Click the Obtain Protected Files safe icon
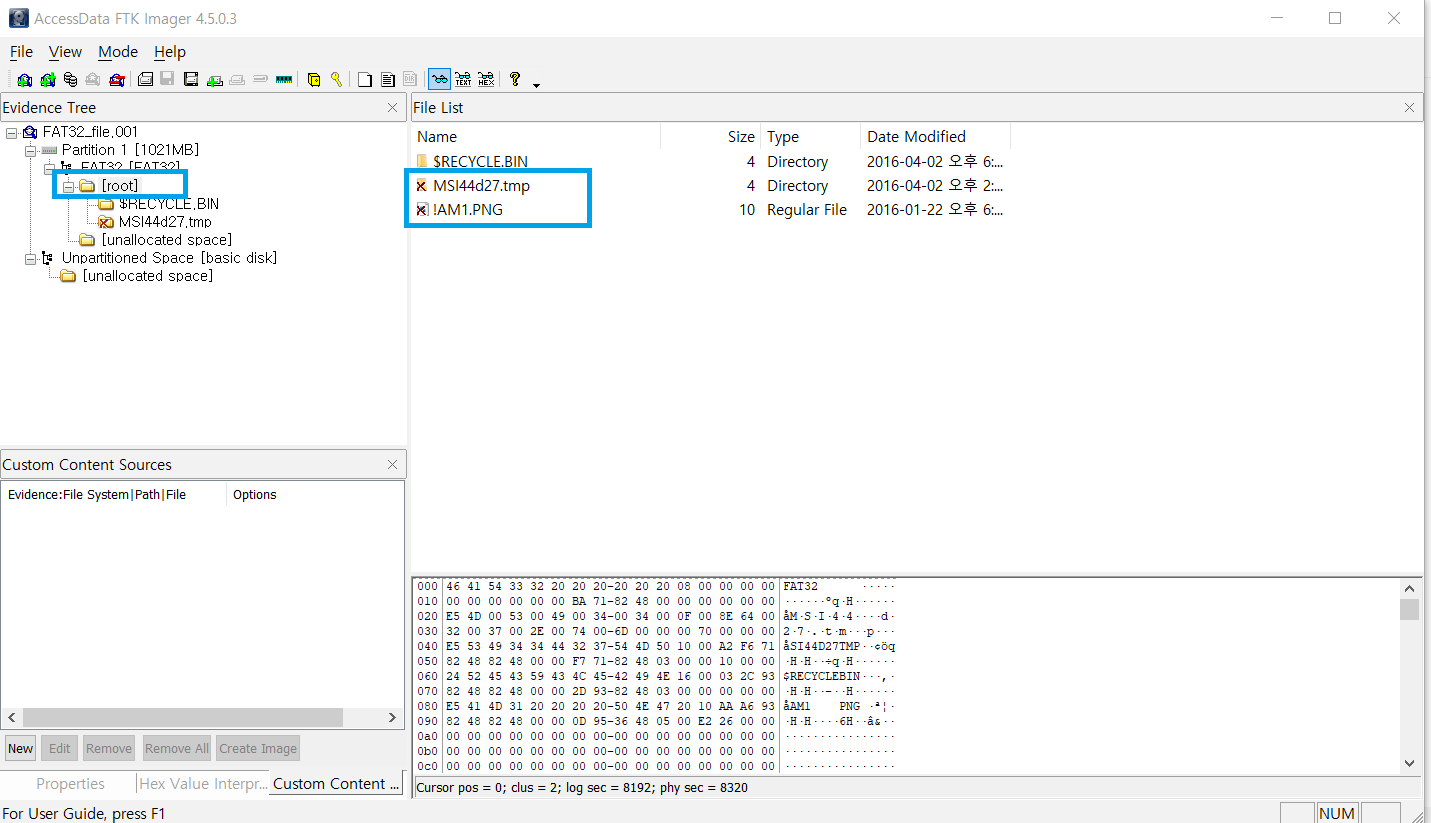Viewport: 1431px width, 823px height. click(x=314, y=80)
